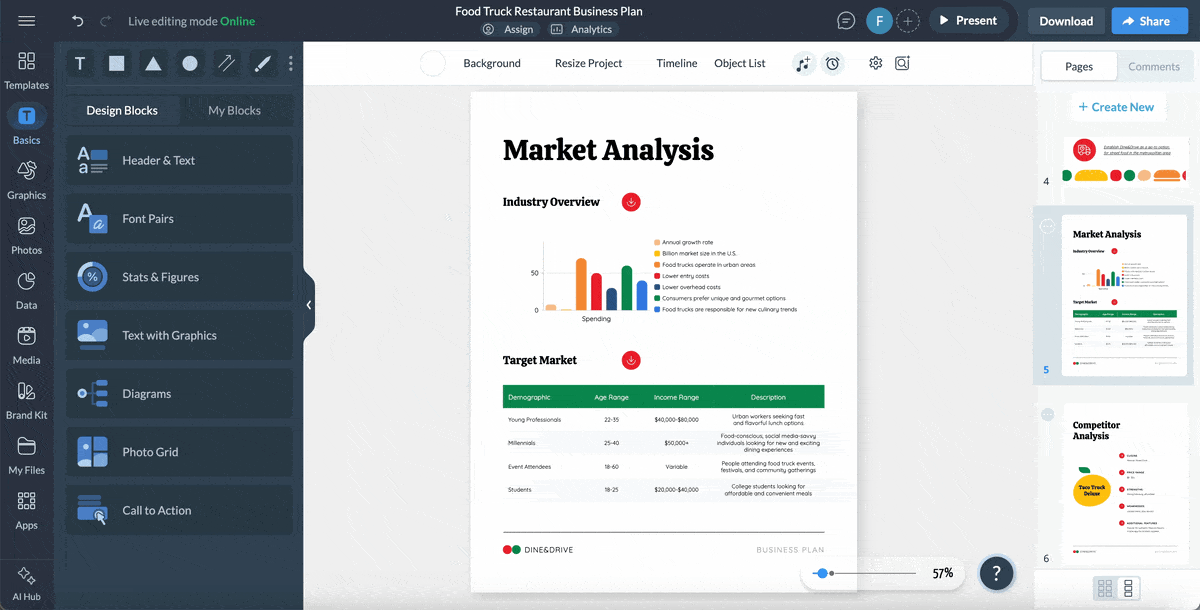Viewport: 1200px width, 610px height.
Task: Preview the design with the magnifier icon
Action: (x=902, y=63)
